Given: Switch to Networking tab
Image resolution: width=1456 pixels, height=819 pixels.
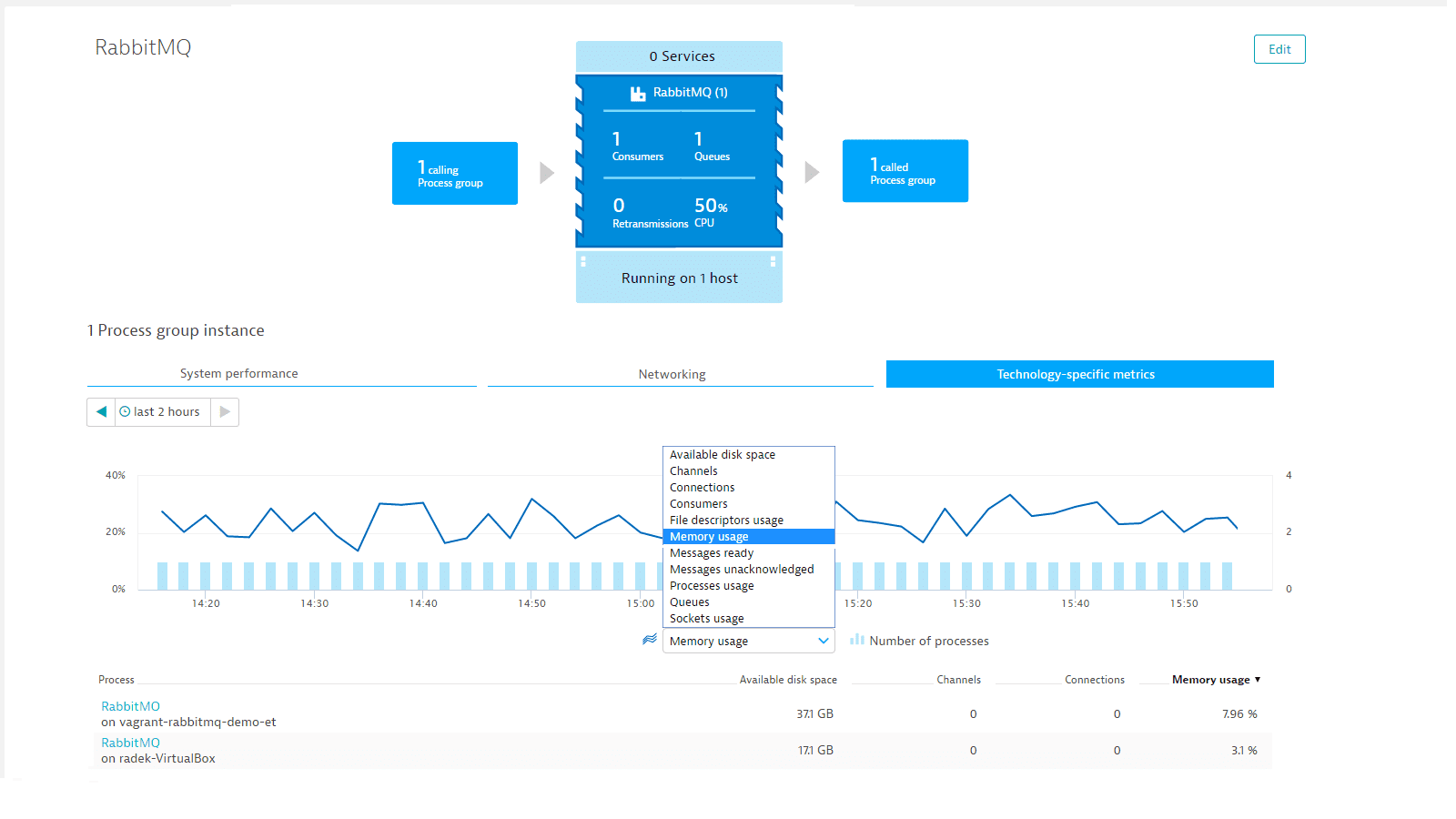Looking at the screenshot, I should [681, 374].
